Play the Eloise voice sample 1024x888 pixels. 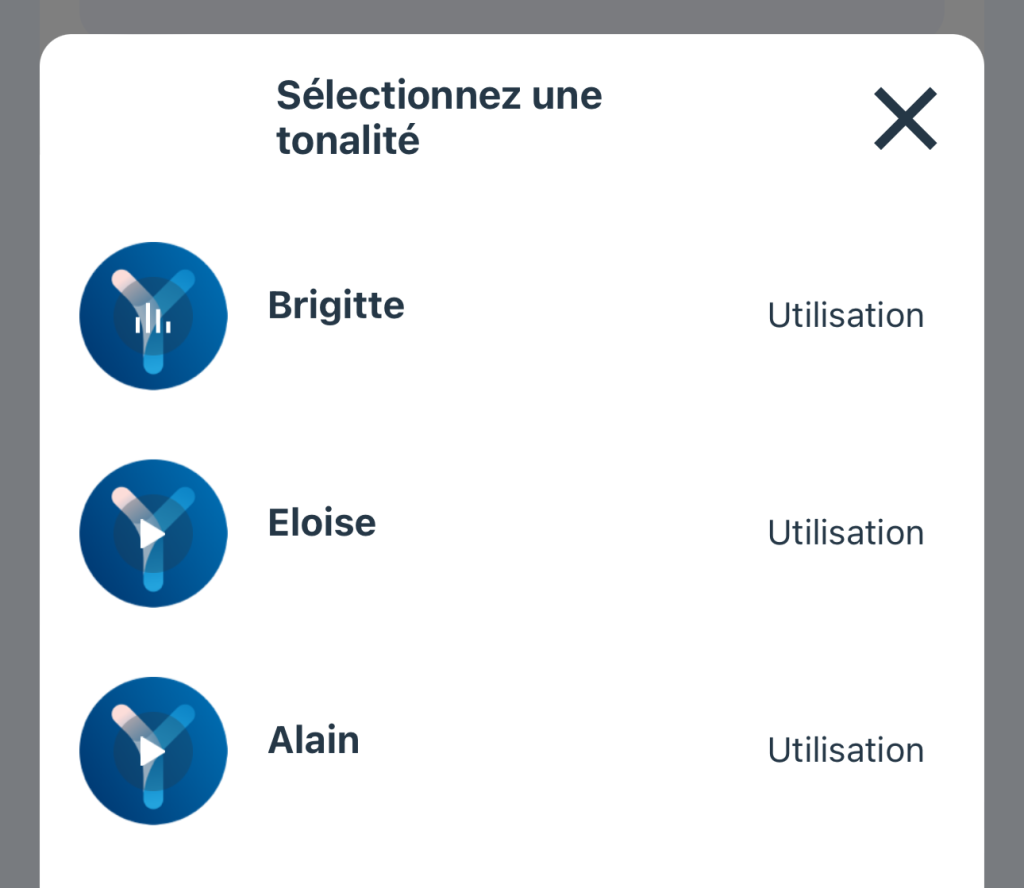[x=153, y=533]
